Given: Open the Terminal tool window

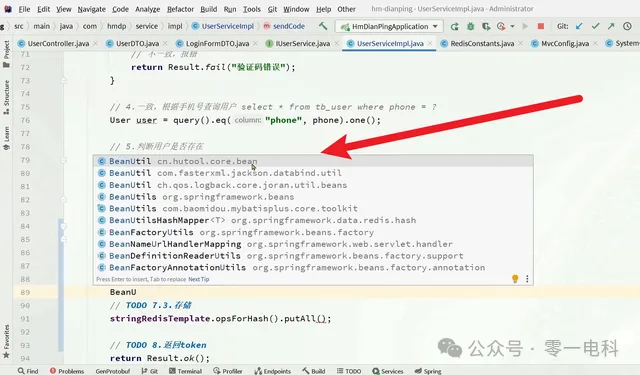Looking at the screenshot, I should [x=185, y=371].
